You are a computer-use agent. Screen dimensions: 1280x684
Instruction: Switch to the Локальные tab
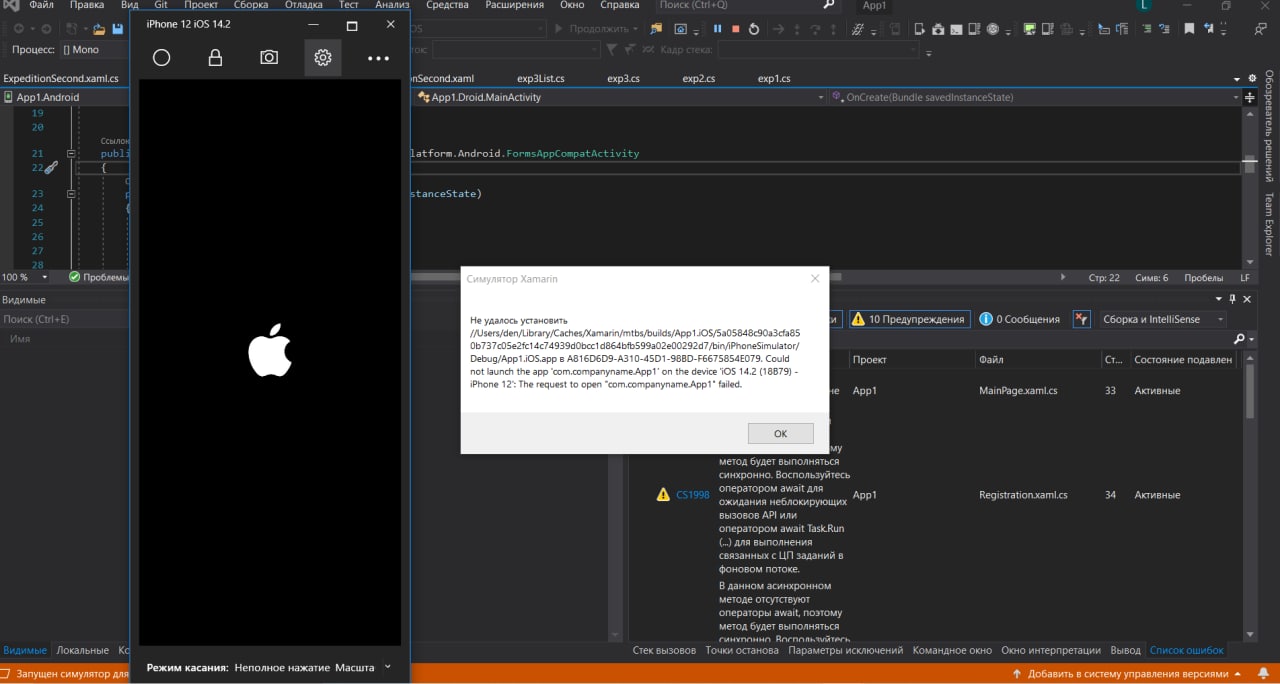pyautogui.click(x=84, y=650)
